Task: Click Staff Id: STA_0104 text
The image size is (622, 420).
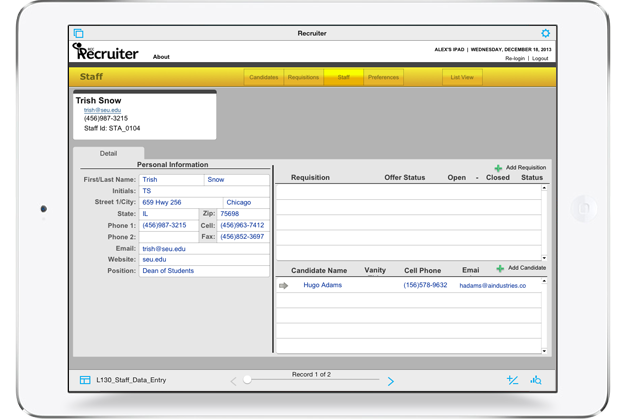Action: point(112,128)
